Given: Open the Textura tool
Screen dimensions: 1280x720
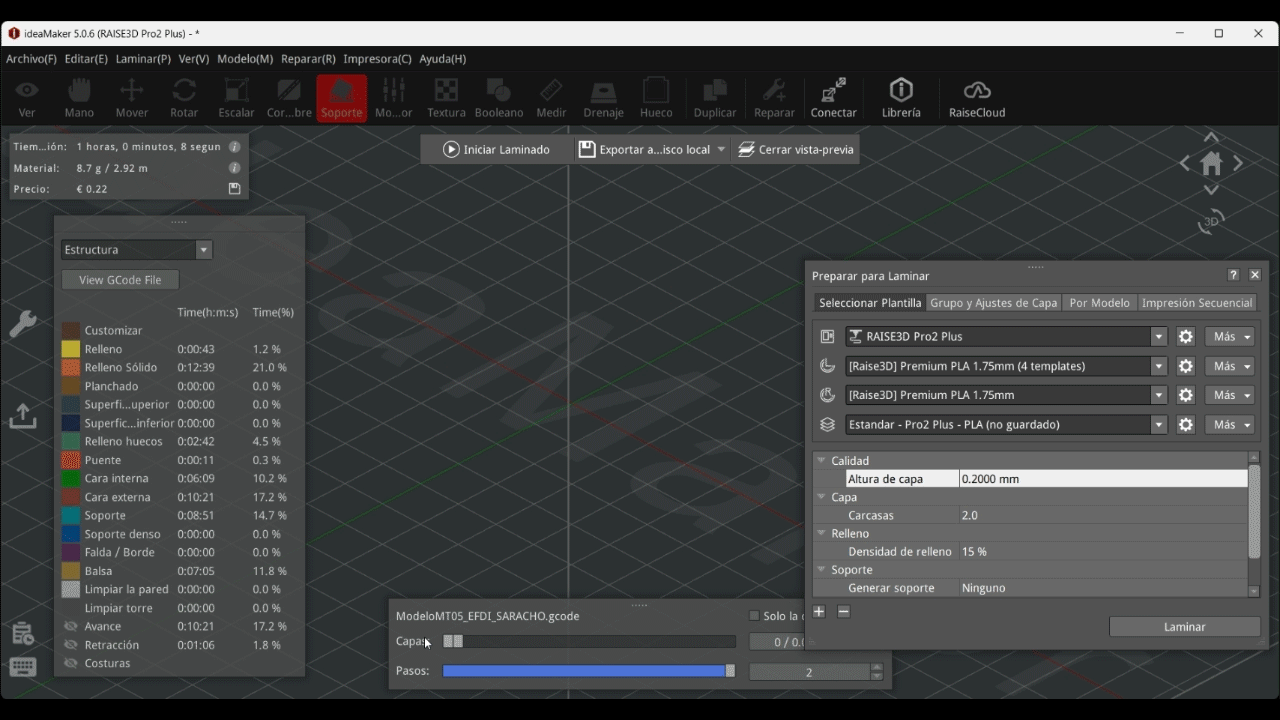Looking at the screenshot, I should click(446, 98).
